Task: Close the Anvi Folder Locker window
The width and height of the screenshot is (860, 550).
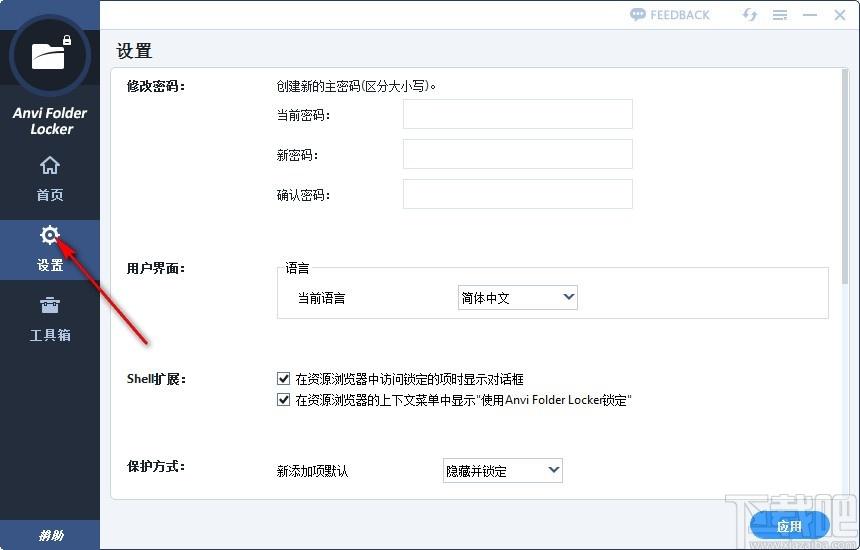Action: (840, 15)
